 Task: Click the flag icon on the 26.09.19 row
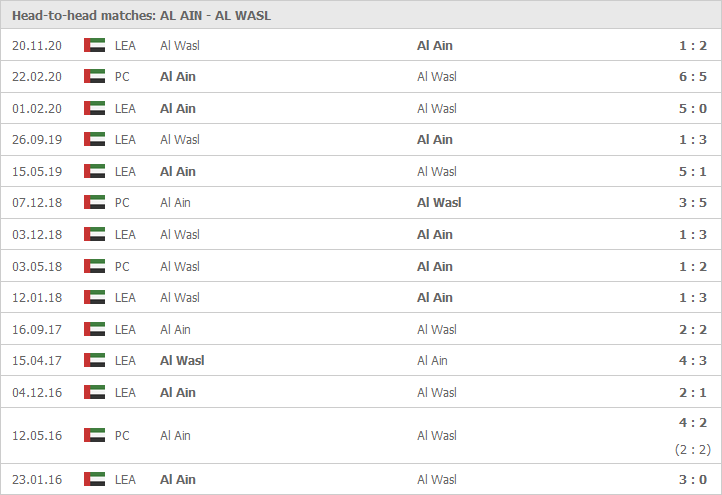click(95, 139)
